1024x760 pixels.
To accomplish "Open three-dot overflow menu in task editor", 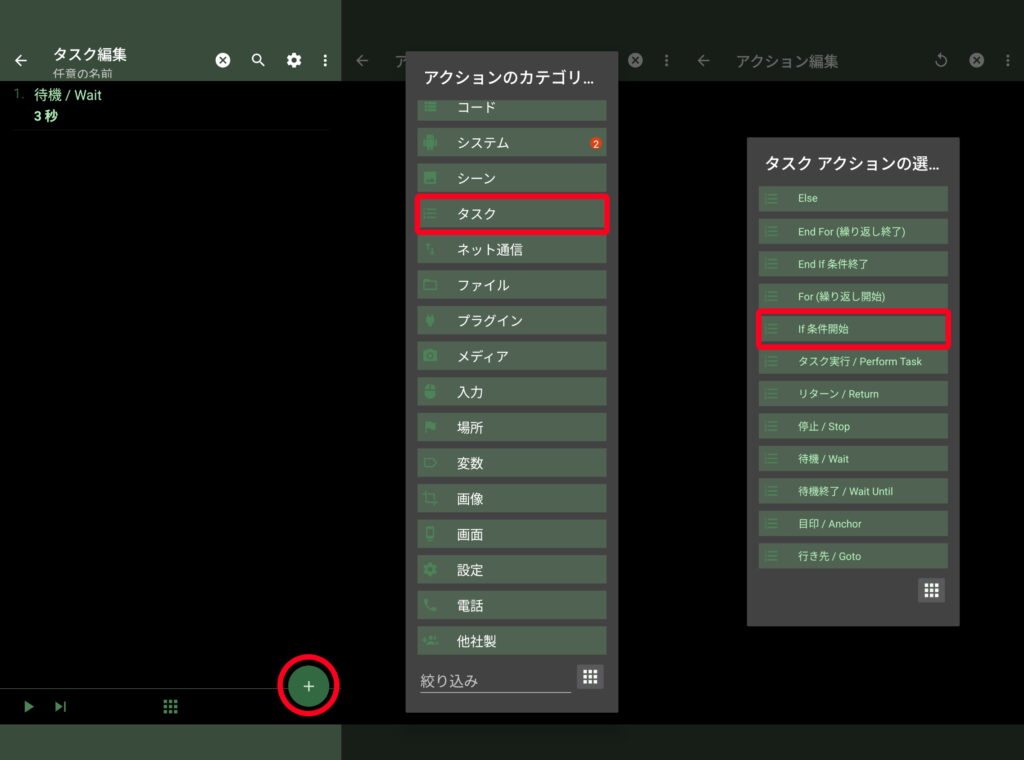I will [x=325, y=61].
